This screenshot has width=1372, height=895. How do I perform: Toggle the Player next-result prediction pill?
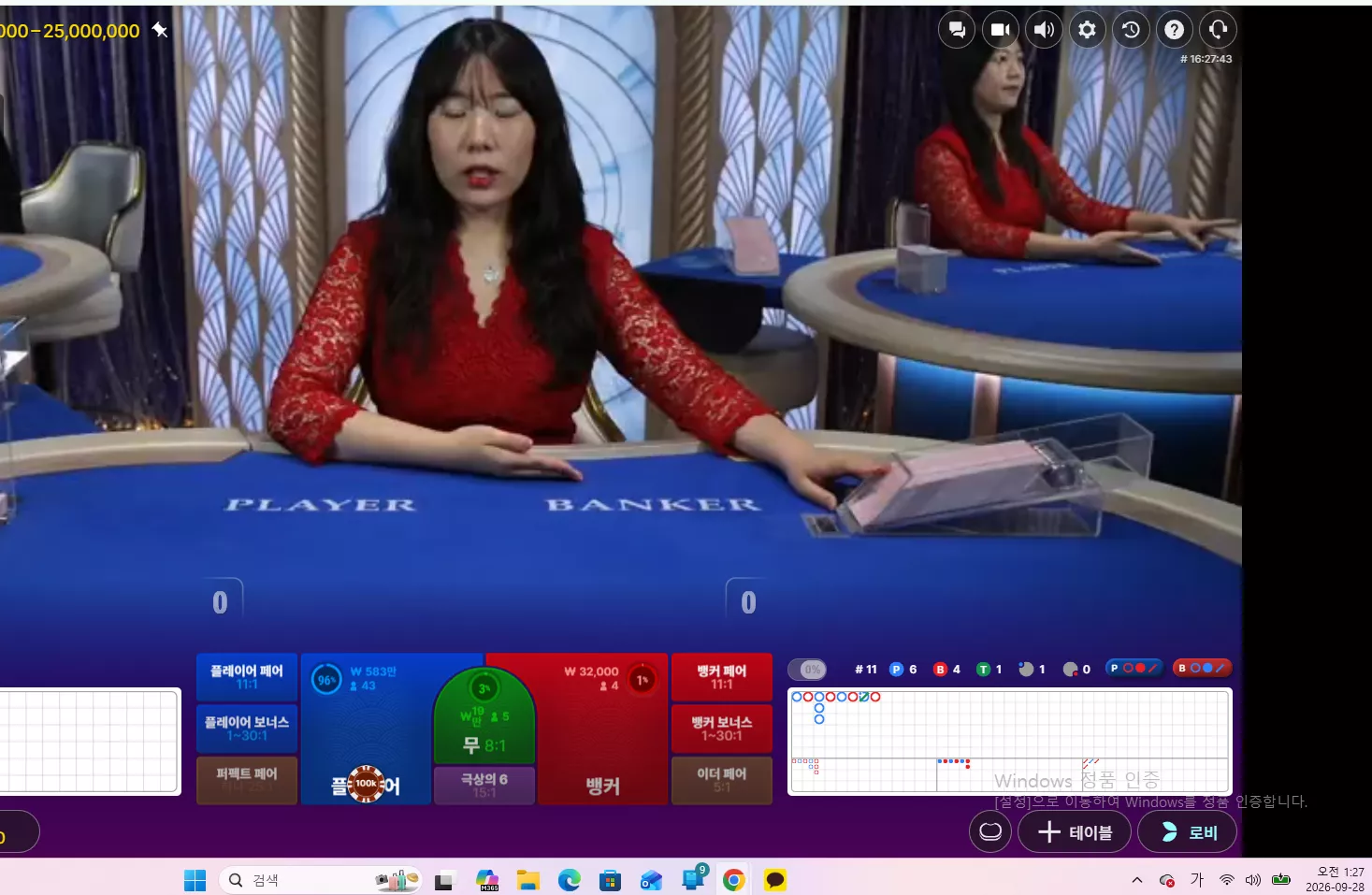[x=1134, y=668]
